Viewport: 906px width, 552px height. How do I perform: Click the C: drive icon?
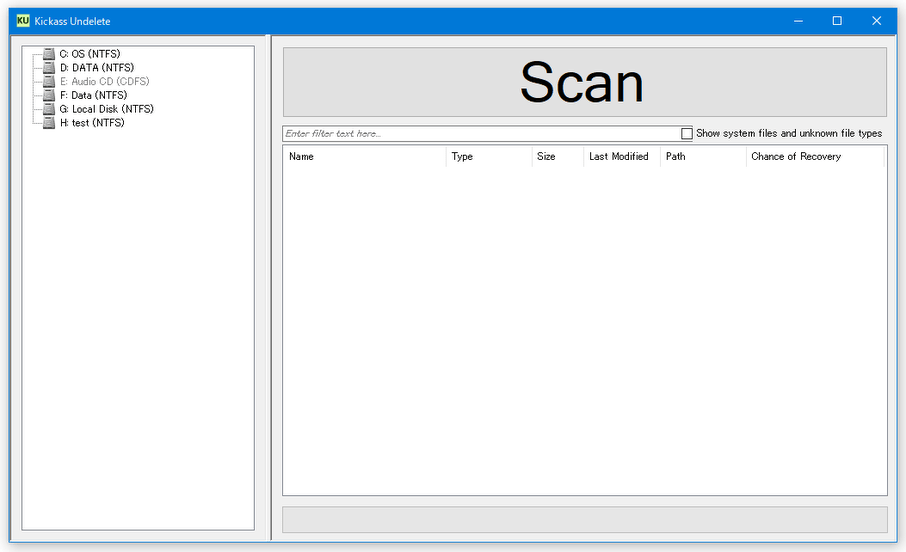[x=49, y=54]
